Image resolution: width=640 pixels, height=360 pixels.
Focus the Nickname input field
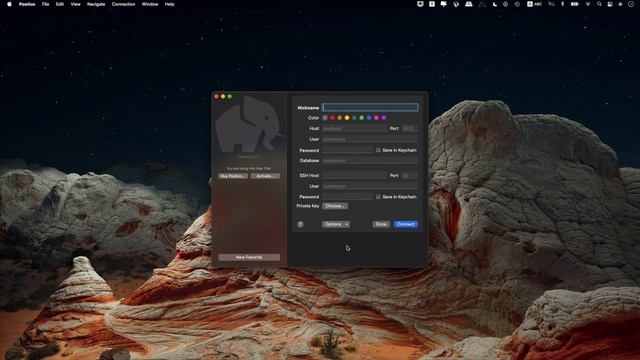pos(370,107)
